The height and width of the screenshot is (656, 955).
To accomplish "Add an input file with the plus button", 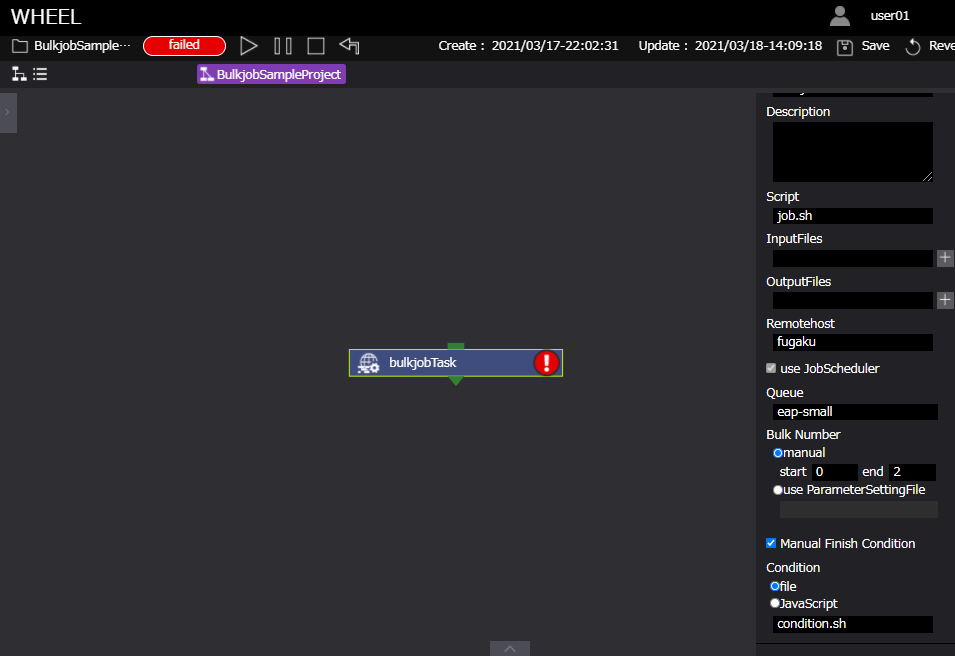I will point(945,258).
